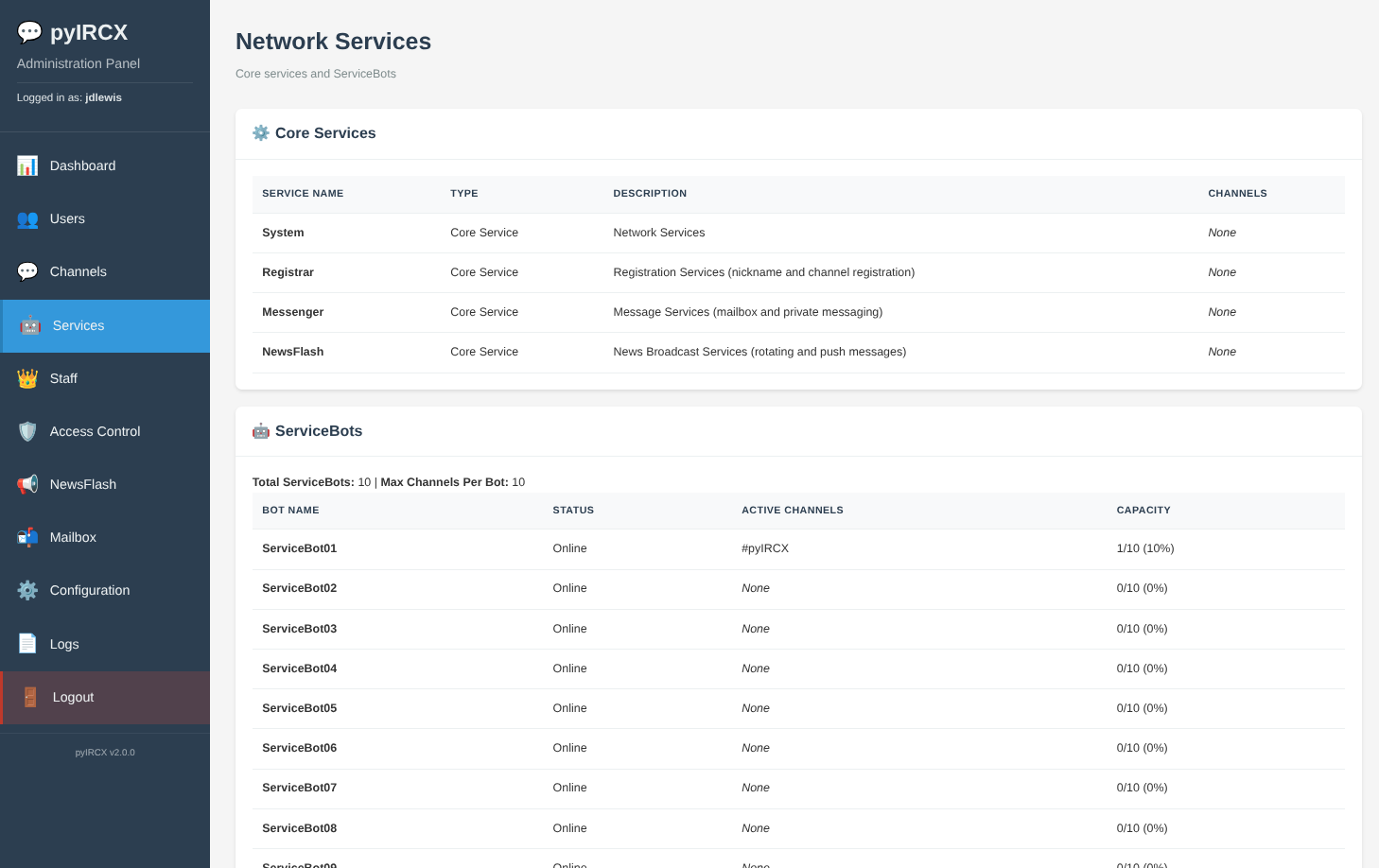Click the Access Control shield icon
Viewport: 1379px width, 868px height.
pos(27,432)
